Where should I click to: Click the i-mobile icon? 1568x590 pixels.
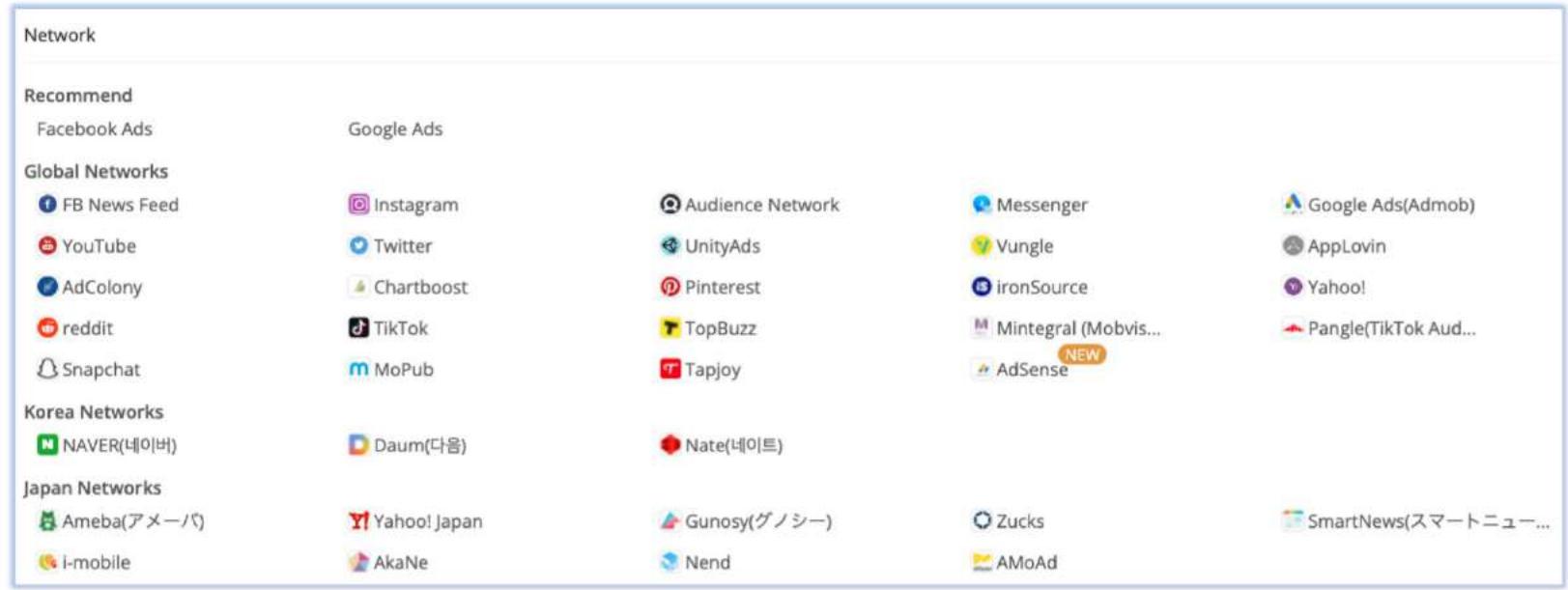47,562
